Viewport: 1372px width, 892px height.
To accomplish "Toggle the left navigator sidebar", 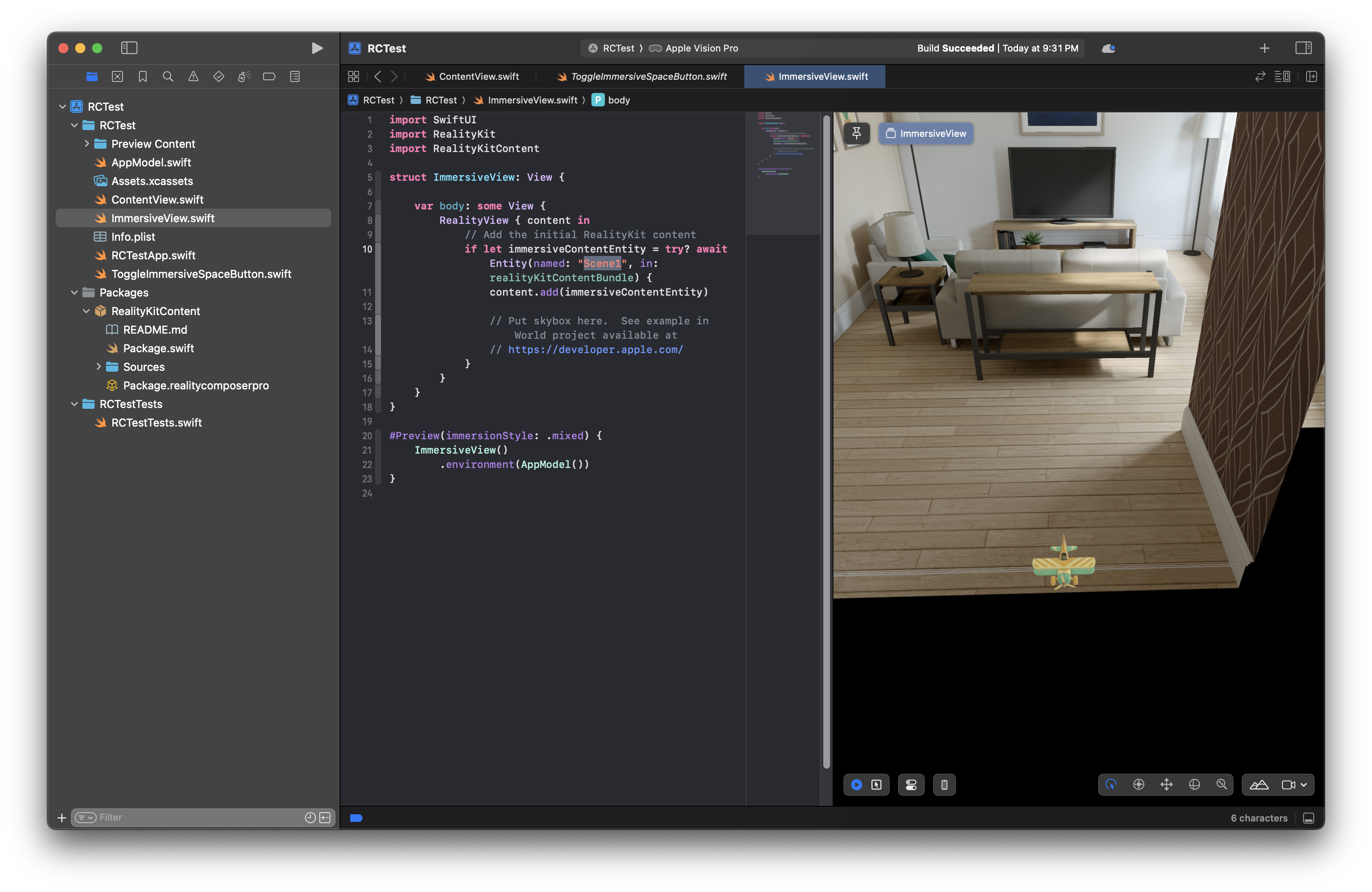I will tap(129, 49).
